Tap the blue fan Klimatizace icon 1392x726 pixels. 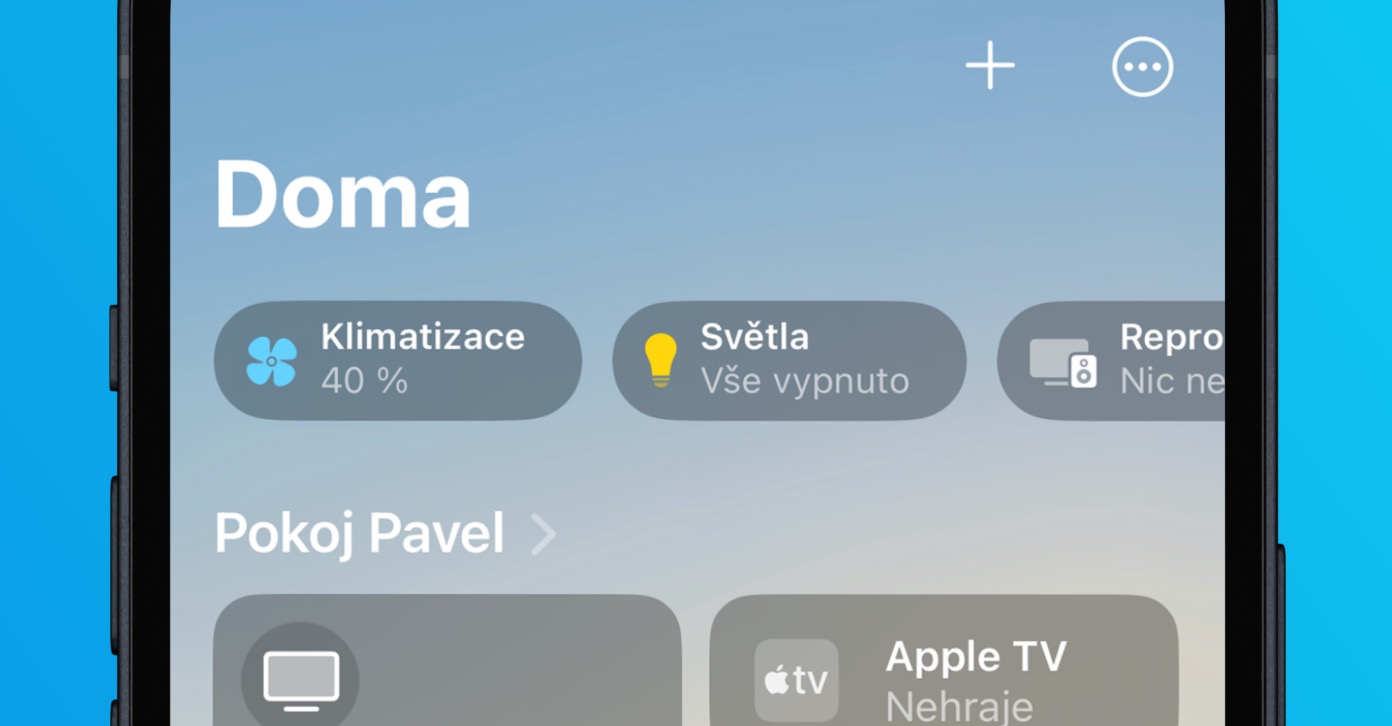(272, 361)
